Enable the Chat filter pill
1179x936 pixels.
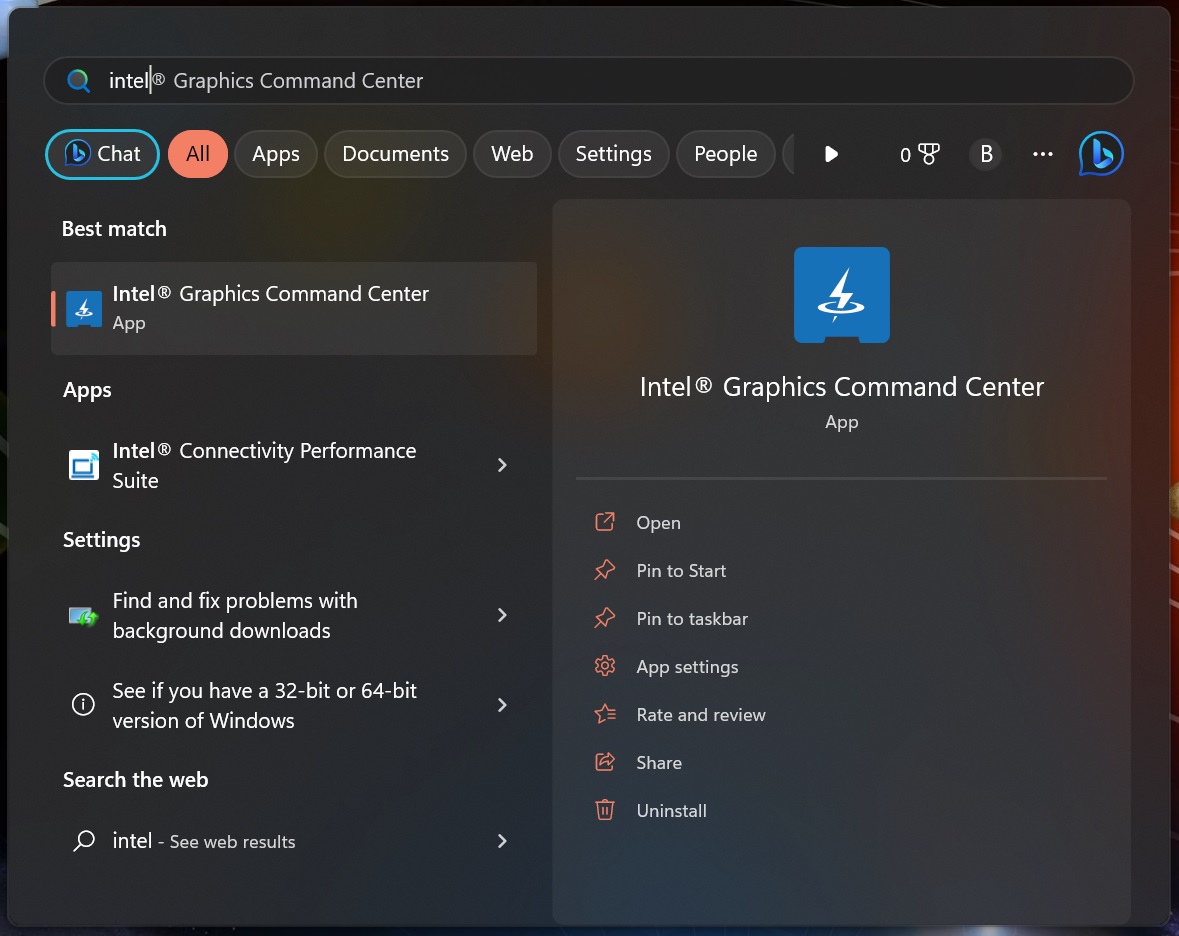[101, 154]
